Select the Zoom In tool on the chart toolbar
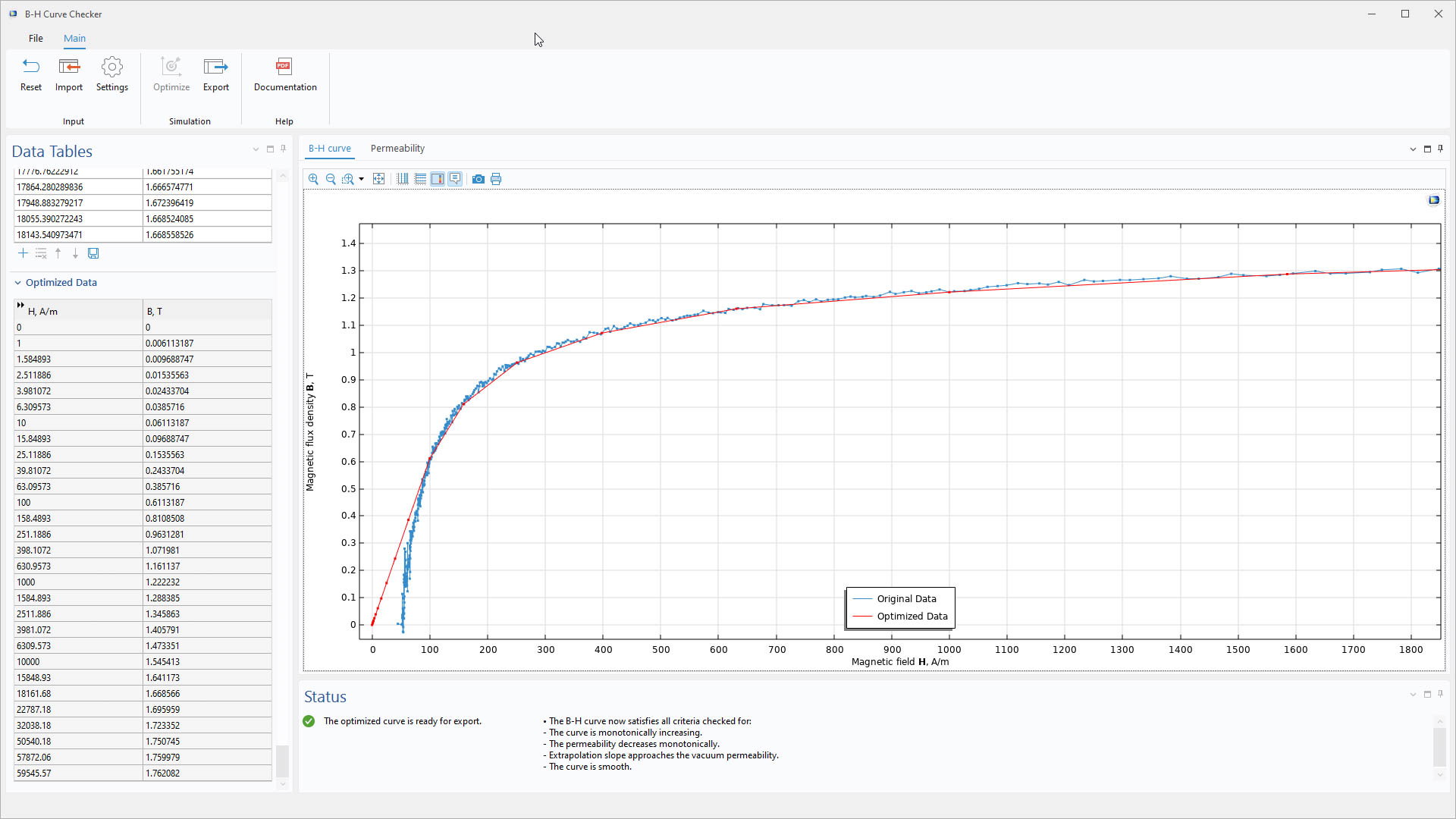Screen dimensions: 1456x819 [x=313, y=179]
